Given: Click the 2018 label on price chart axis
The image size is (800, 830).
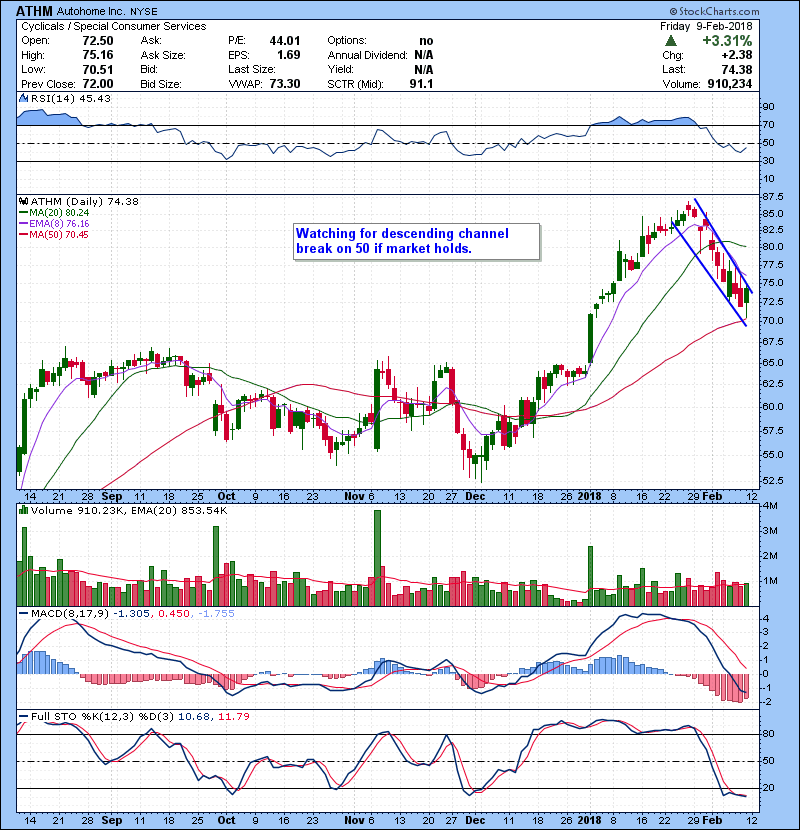Looking at the screenshot, I should (x=589, y=497).
